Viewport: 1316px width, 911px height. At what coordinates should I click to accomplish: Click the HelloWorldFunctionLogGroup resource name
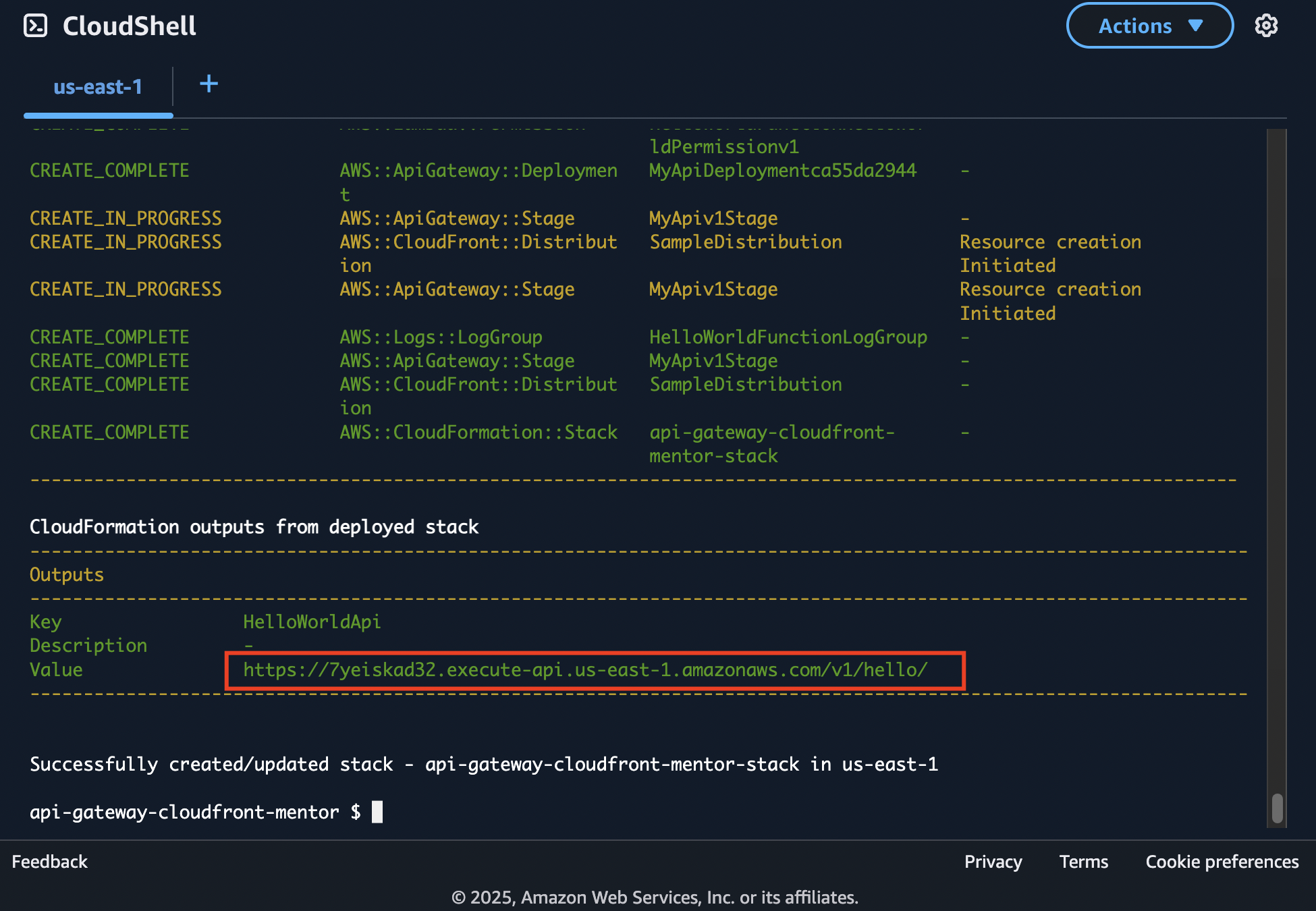tap(788, 337)
